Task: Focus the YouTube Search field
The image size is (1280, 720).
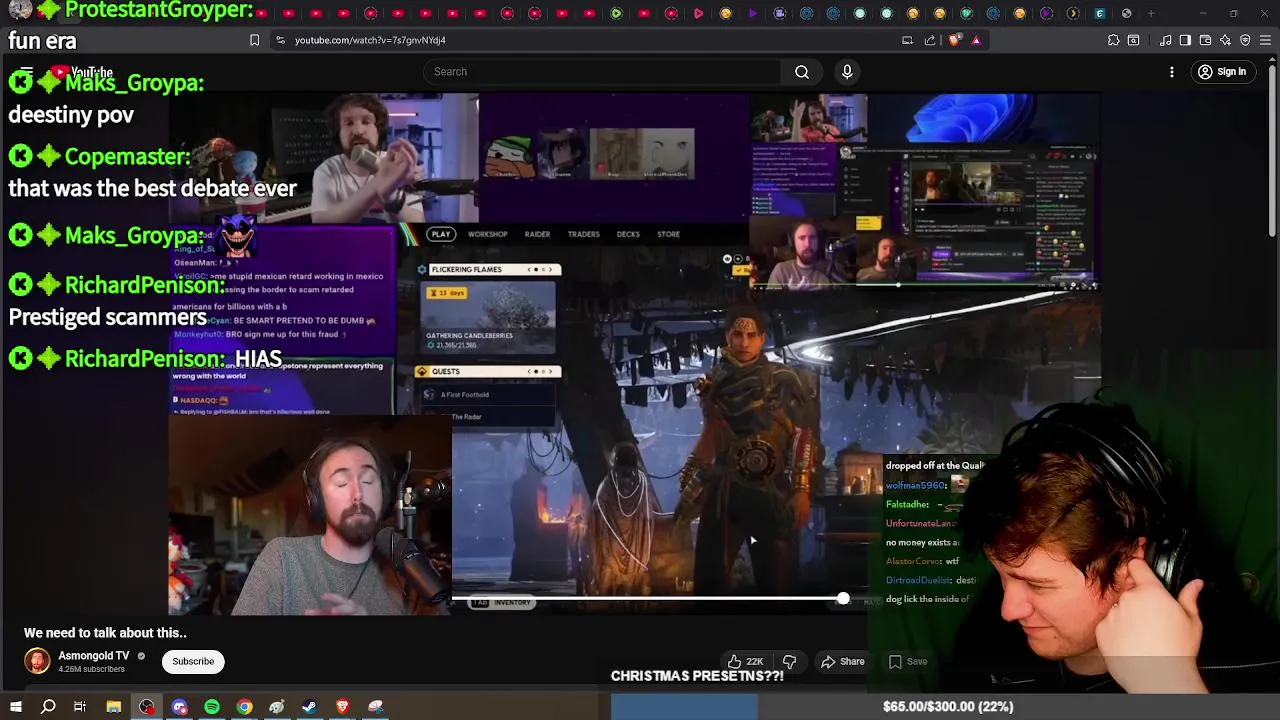Action: click(602, 72)
